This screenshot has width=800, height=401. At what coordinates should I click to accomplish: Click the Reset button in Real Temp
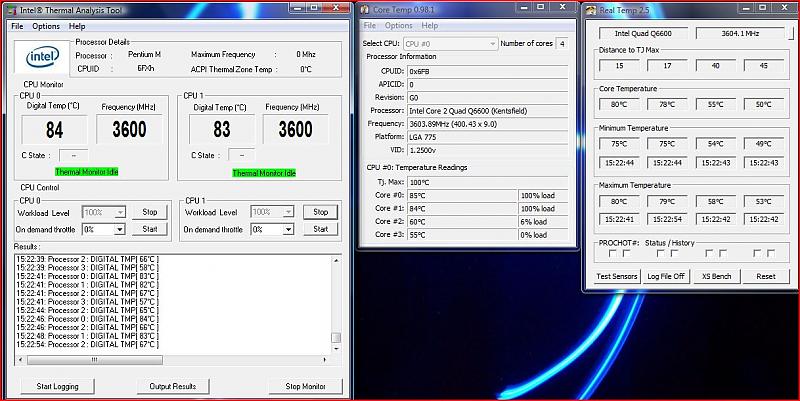coord(766,276)
